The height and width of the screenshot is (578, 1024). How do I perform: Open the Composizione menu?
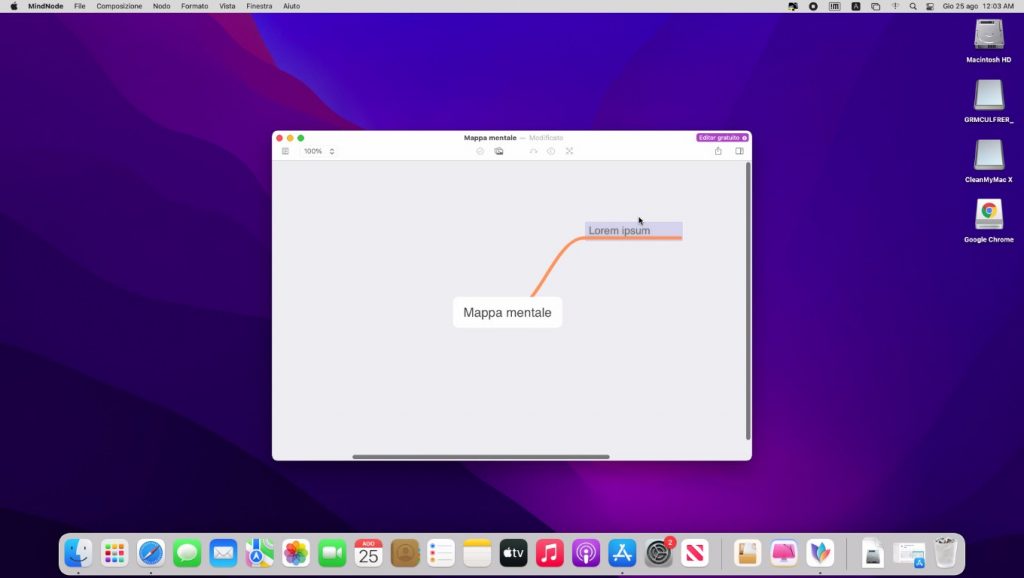point(119,6)
